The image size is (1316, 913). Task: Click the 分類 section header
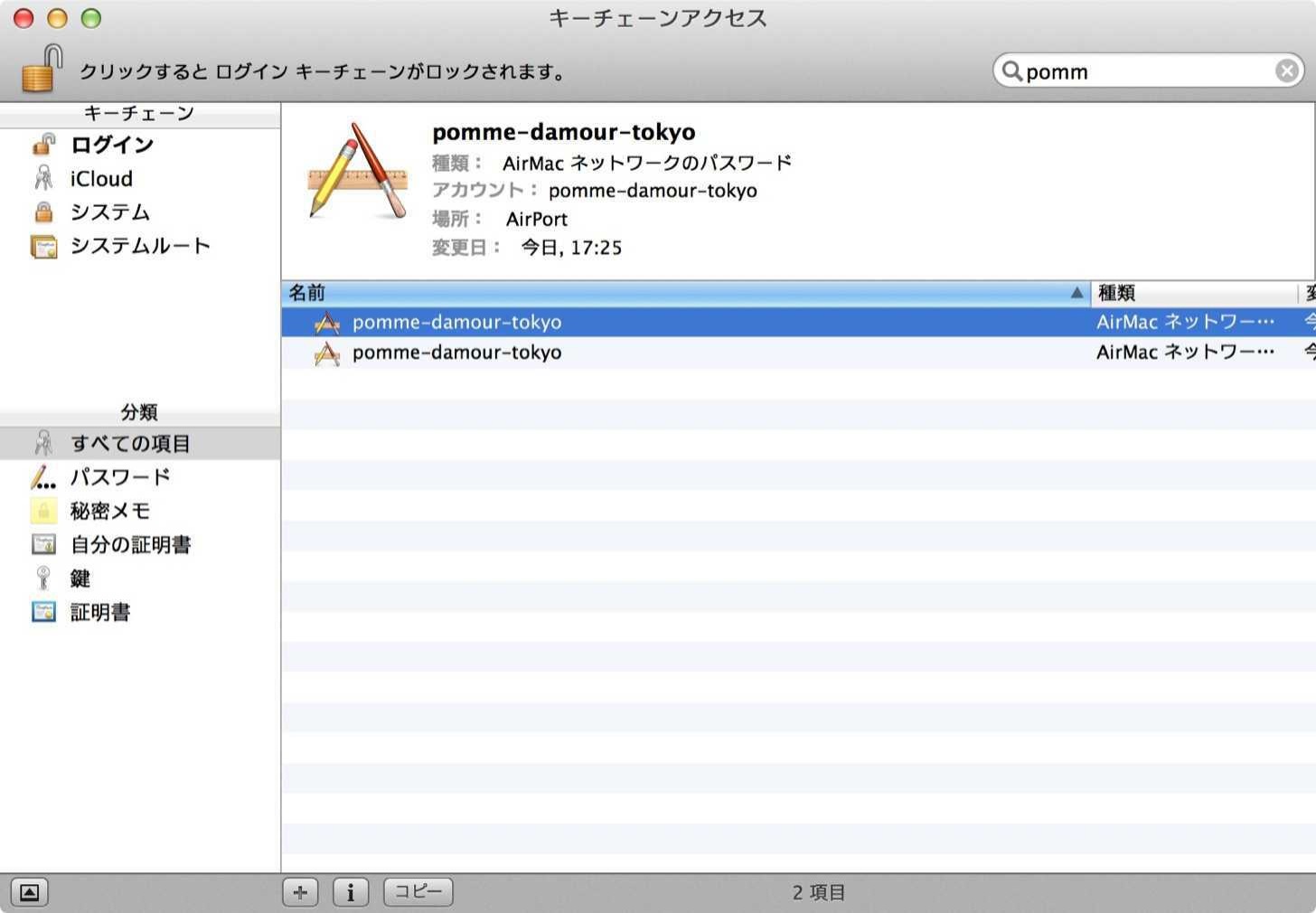coord(139,412)
